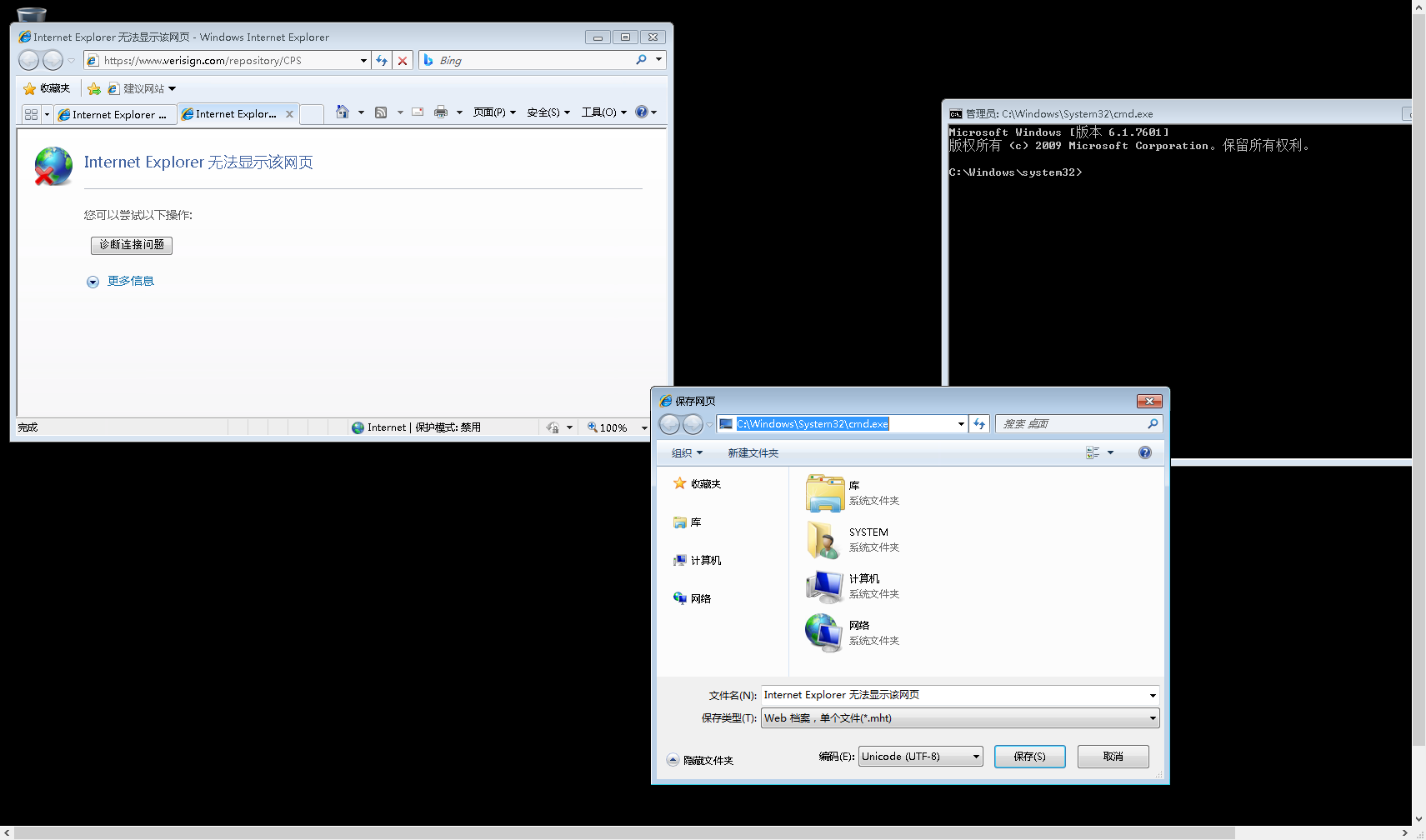Image resolution: width=1426 pixels, height=840 pixels.
Task: Click the back button in save dialog
Action: (x=669, y=424)
